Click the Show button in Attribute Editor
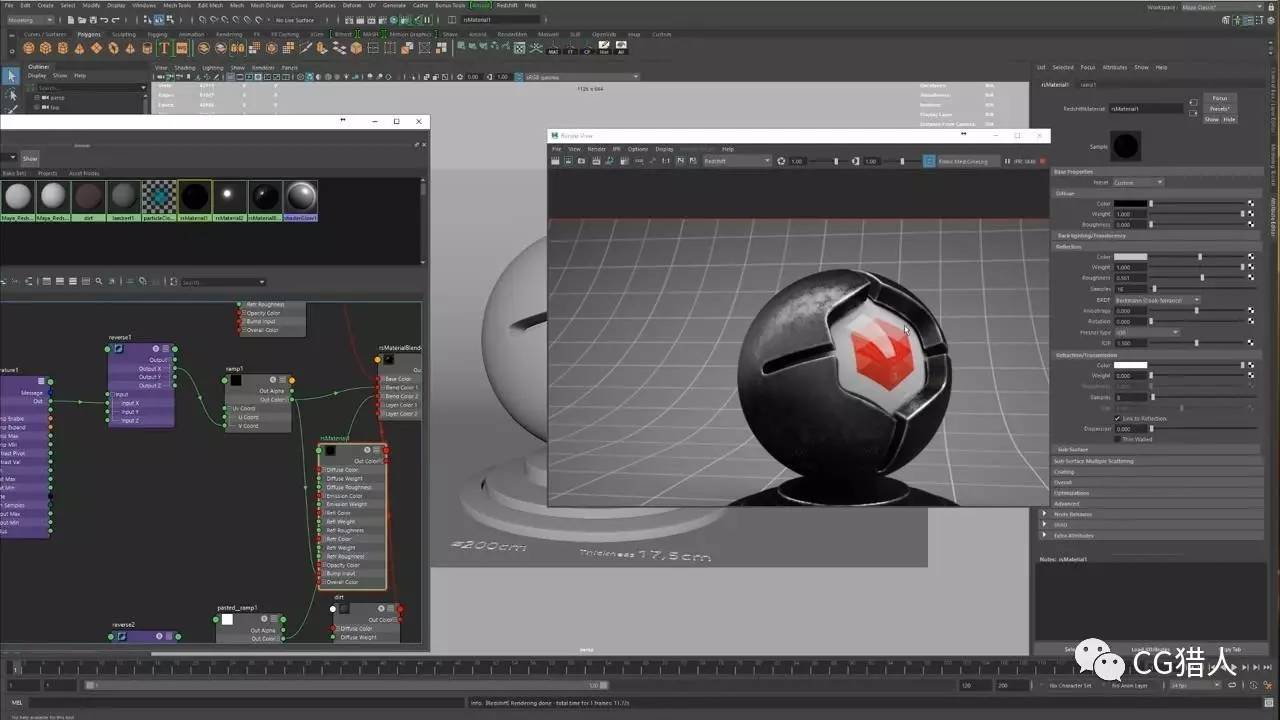Screen dimensions: 1280x720 pos(1211,119)
